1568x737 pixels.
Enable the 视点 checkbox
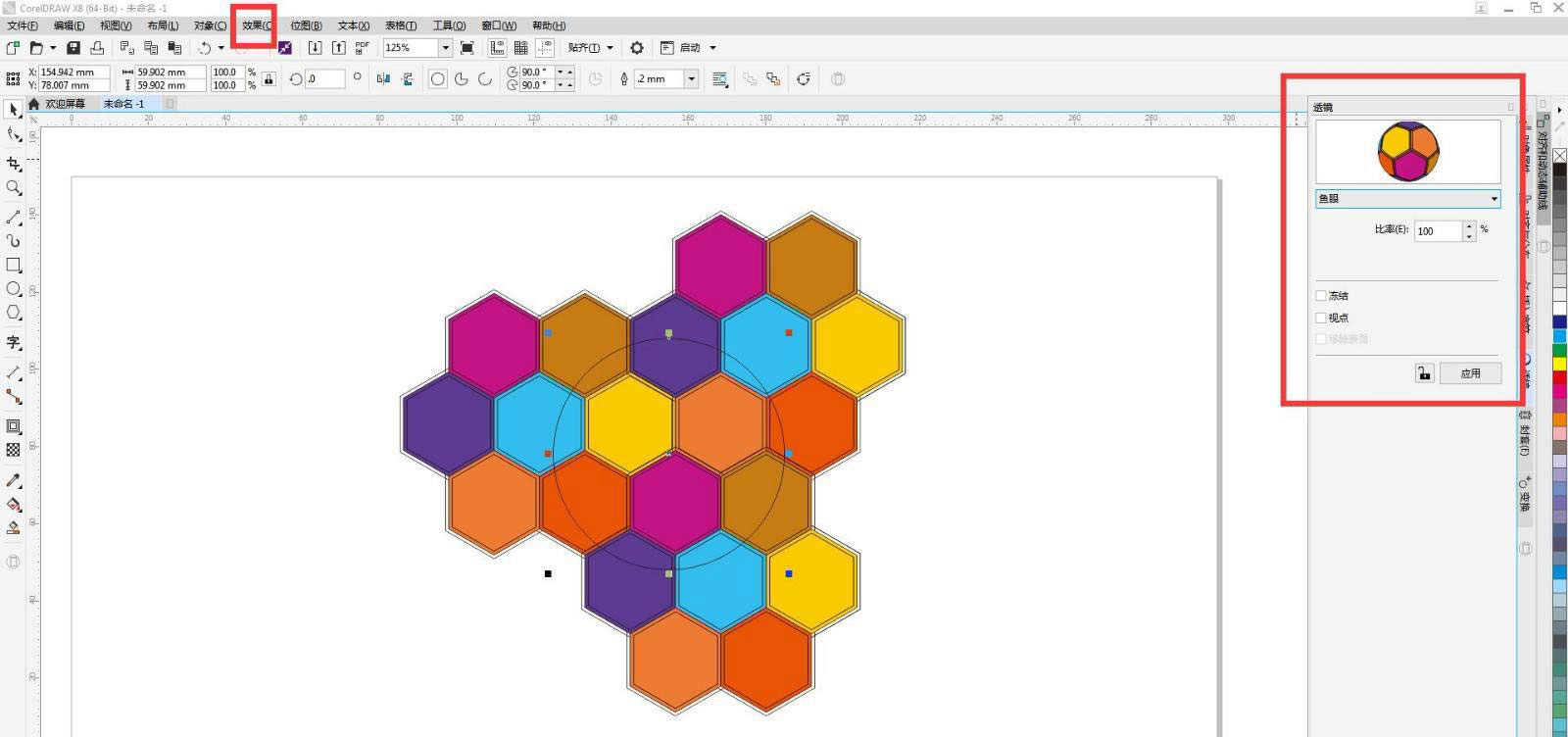pyautogui.click(x=1321, y=318)
